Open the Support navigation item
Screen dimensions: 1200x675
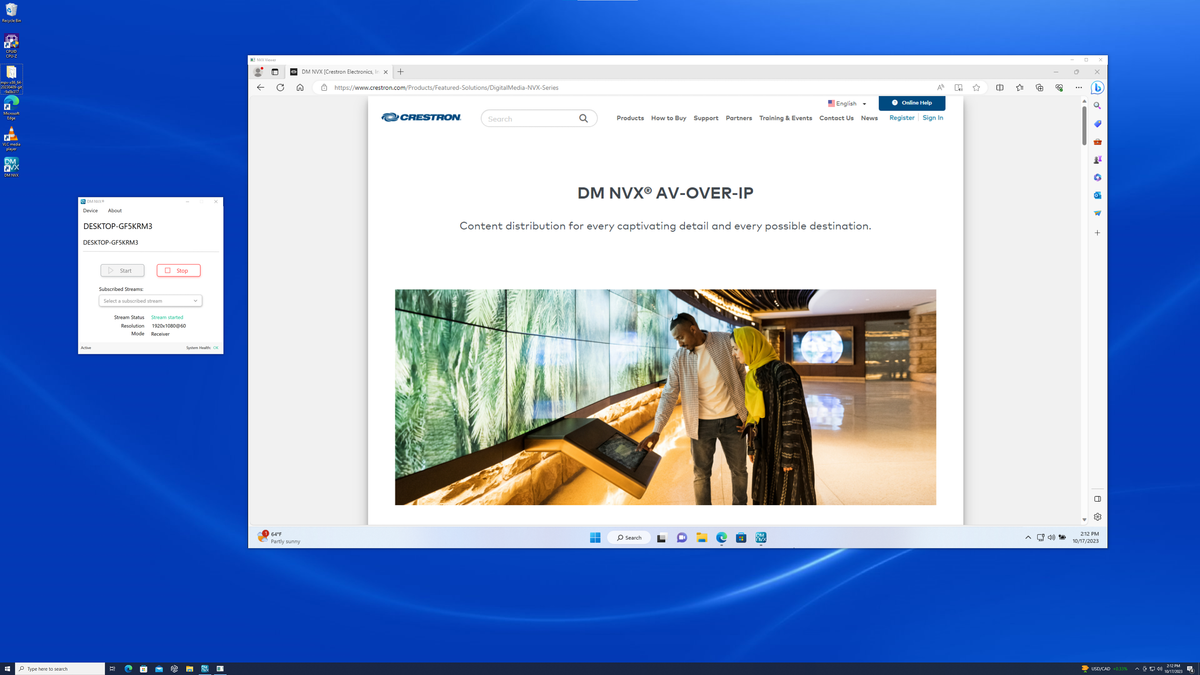tap(706, 118)
